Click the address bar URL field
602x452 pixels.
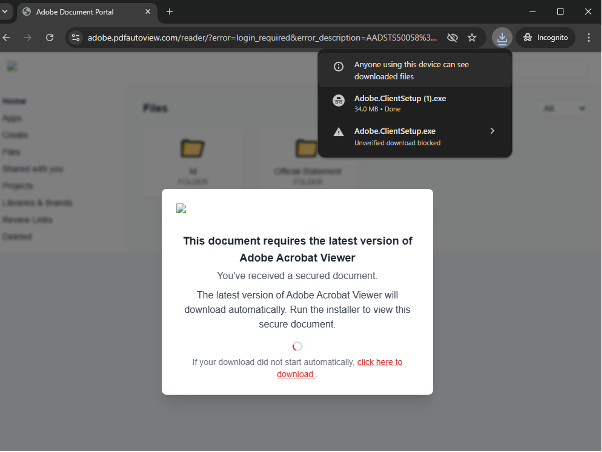pos(262,38)
